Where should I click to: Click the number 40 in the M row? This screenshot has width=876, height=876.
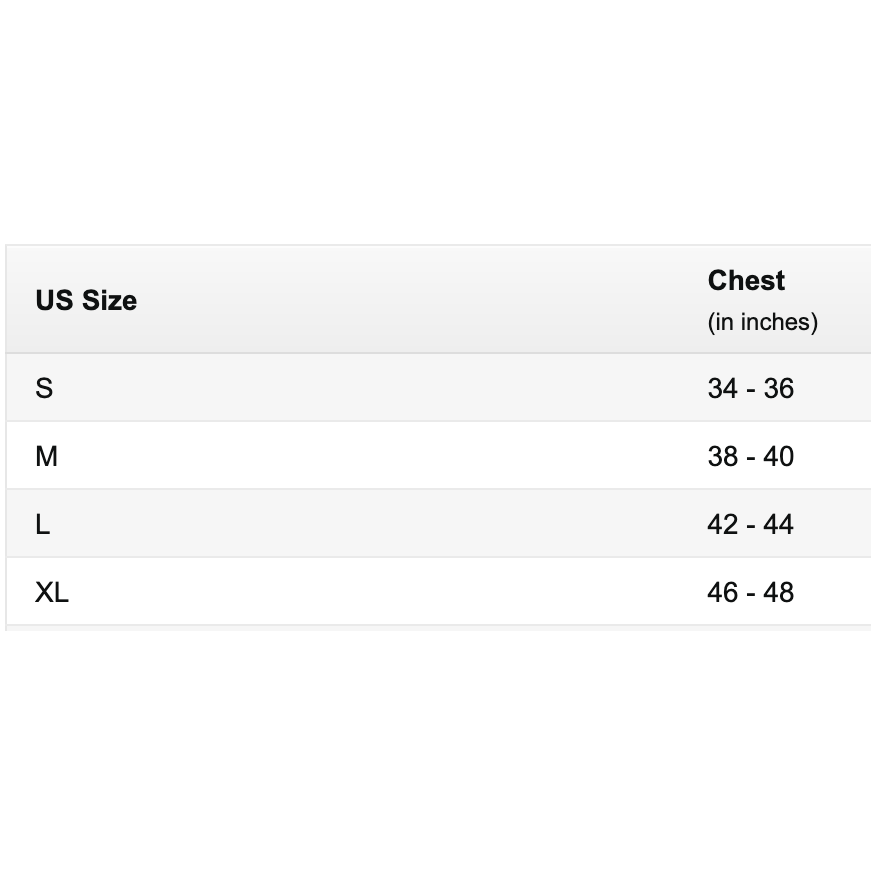pyautogui.click(x=778, y=456)
